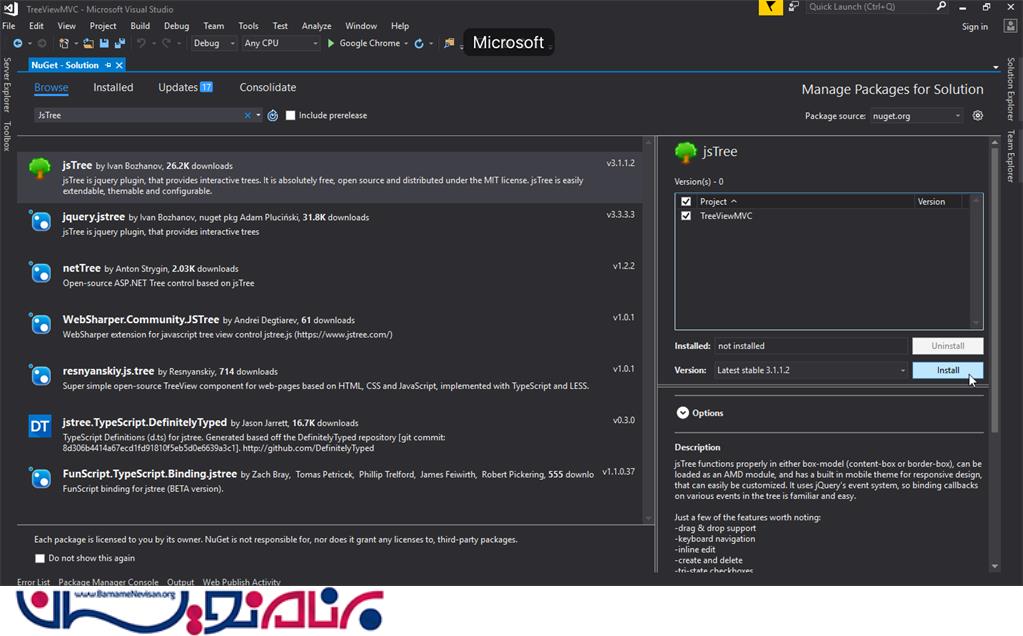Switch to the Installed tab
This screenshot has width=1023, height=636.
[113, 87]
